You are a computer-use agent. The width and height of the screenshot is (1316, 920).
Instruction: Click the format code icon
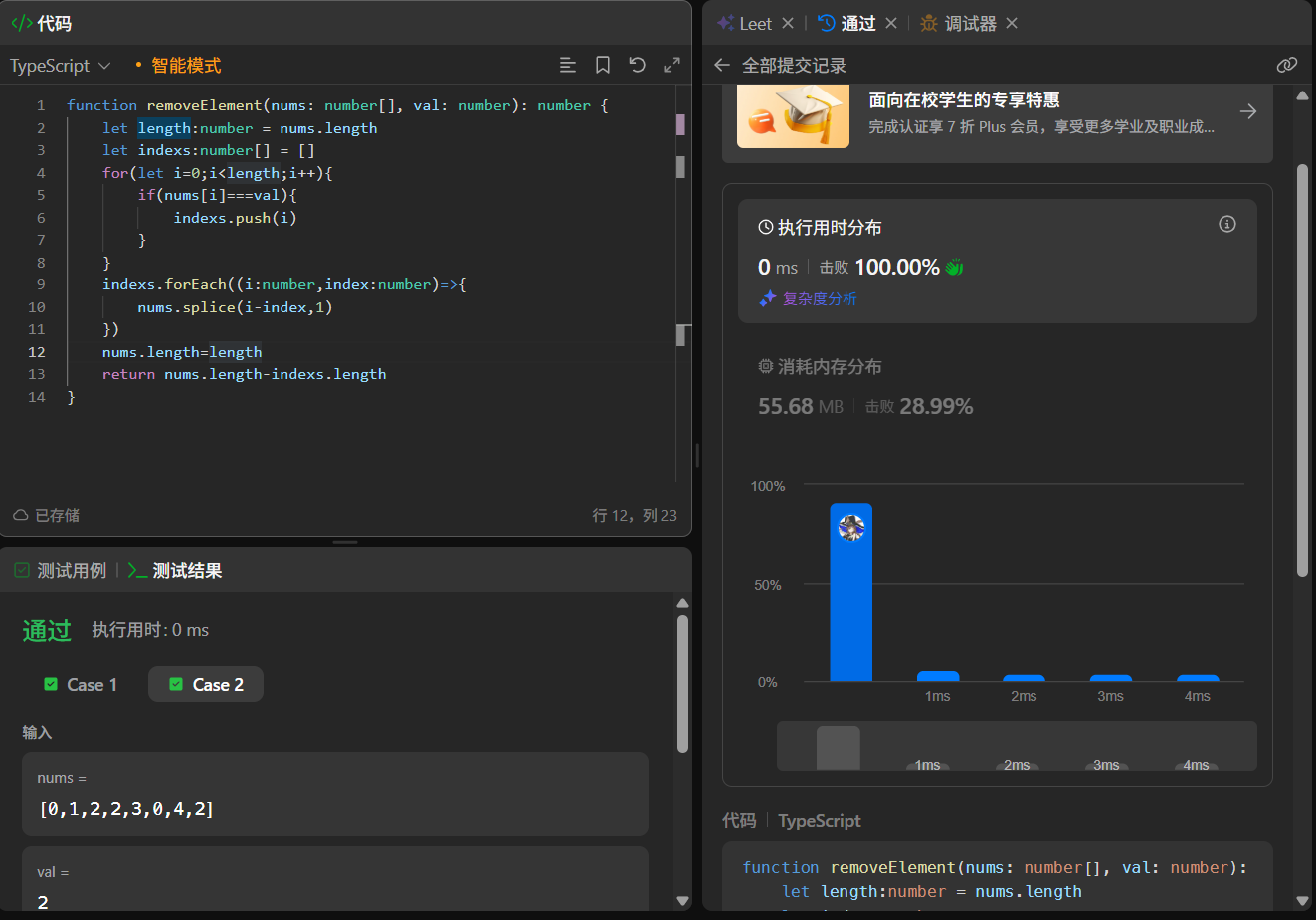(x=568, y=65)
